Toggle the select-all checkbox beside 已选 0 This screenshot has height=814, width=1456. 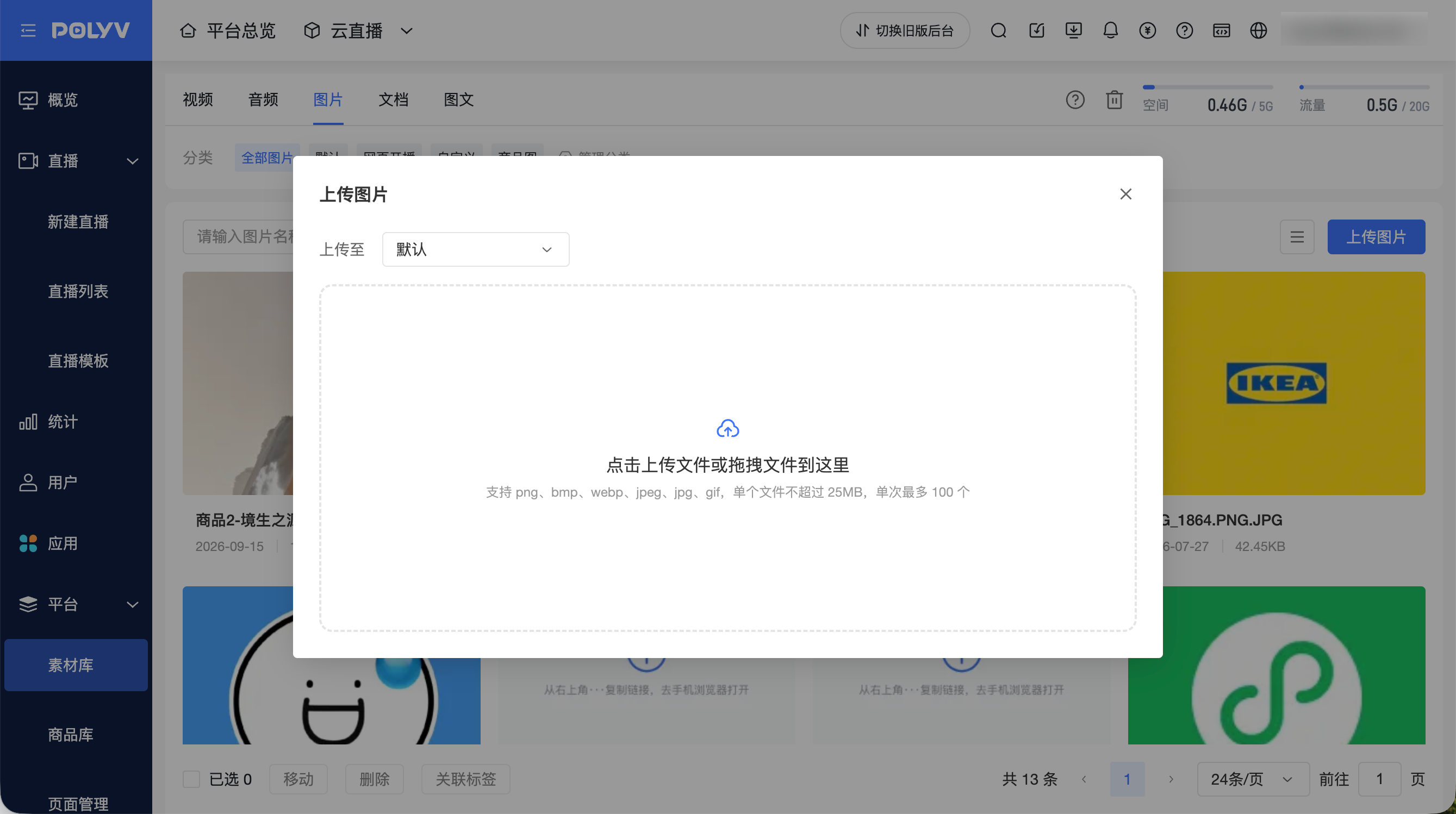pos(191,779)
